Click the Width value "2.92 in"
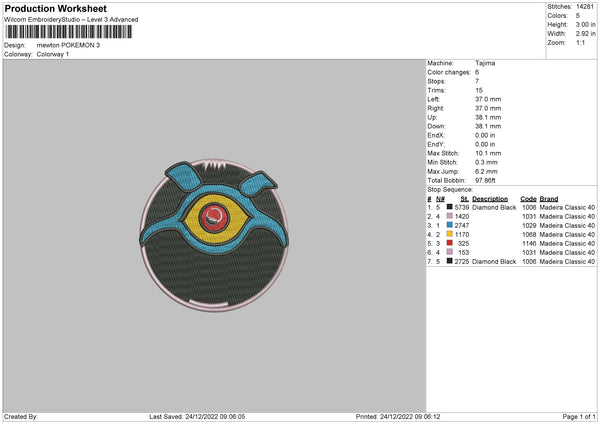 click(x=585, y=34)
